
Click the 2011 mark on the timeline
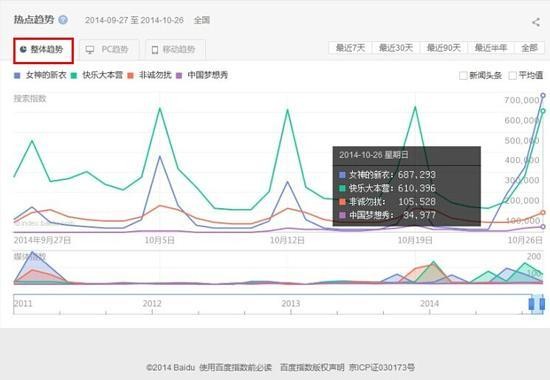point(23,303)
